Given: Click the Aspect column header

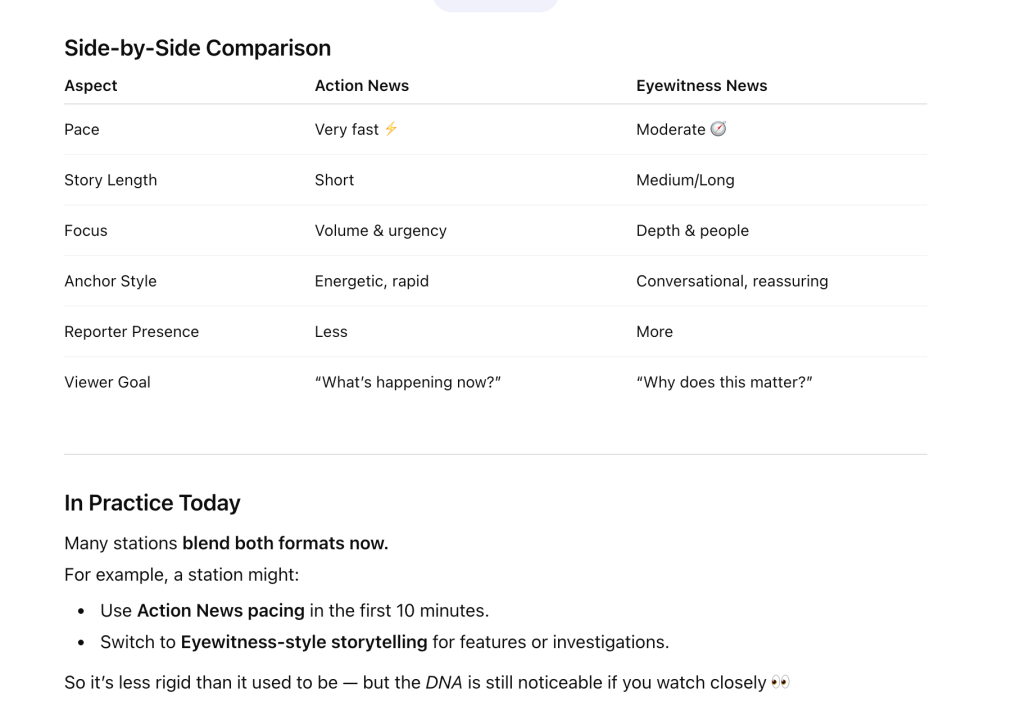Looking at the screenshot, I should point(90,86).
